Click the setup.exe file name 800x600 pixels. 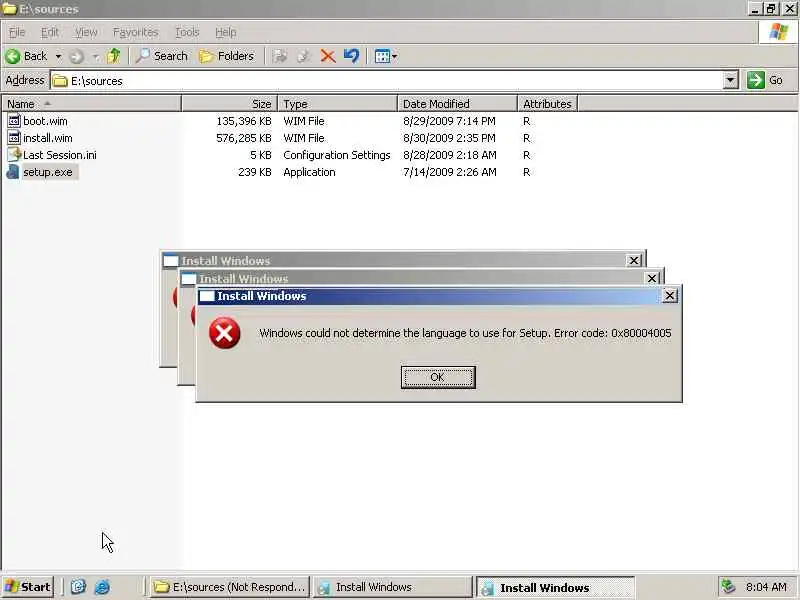pyautogui.click(x=48, y=172)
